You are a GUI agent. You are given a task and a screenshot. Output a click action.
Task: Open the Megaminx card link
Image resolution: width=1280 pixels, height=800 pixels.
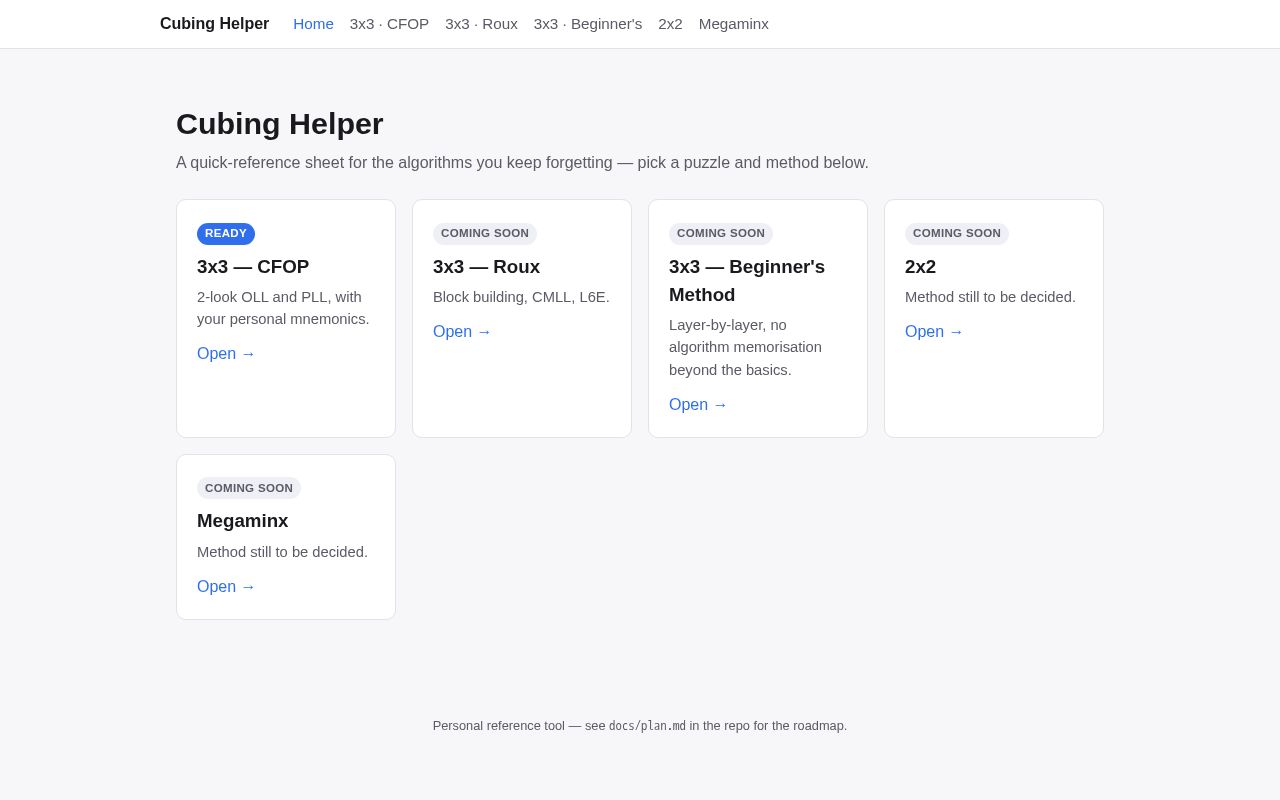tap(226, 587)
